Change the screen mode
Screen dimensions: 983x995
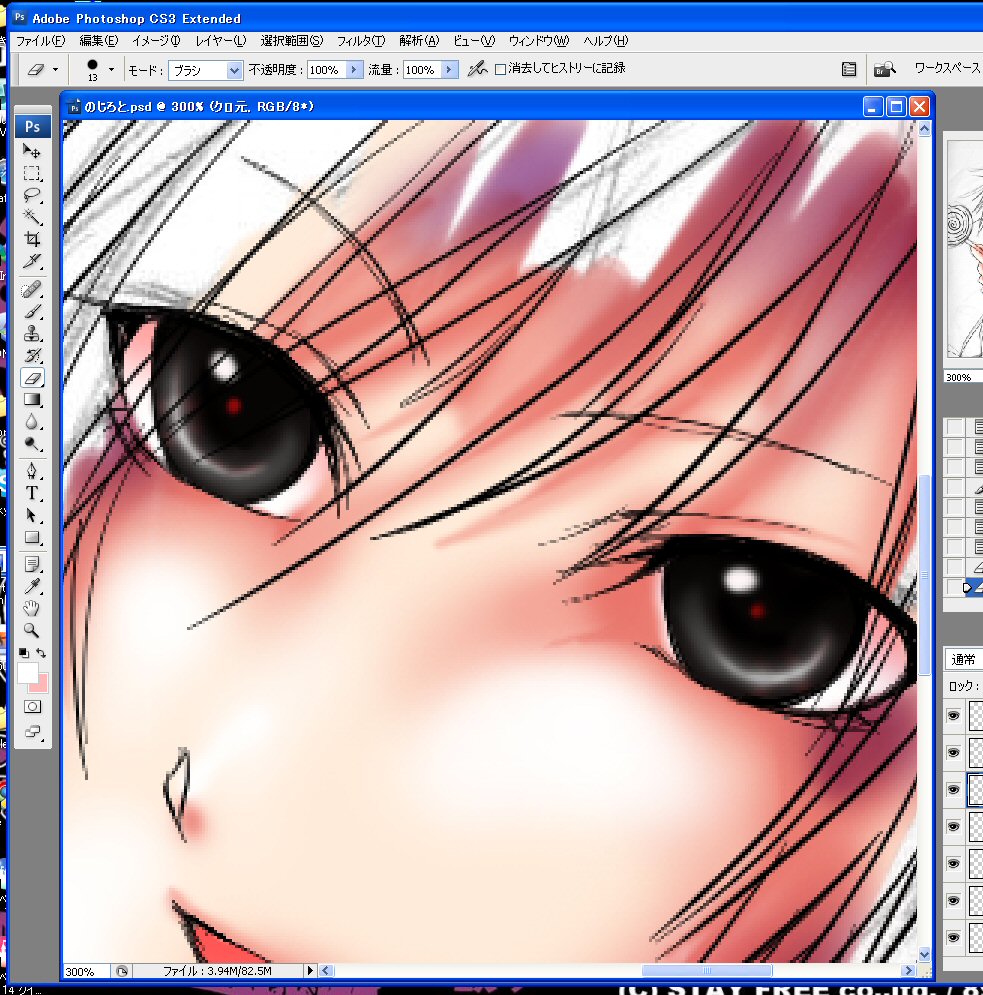point(32,732)
